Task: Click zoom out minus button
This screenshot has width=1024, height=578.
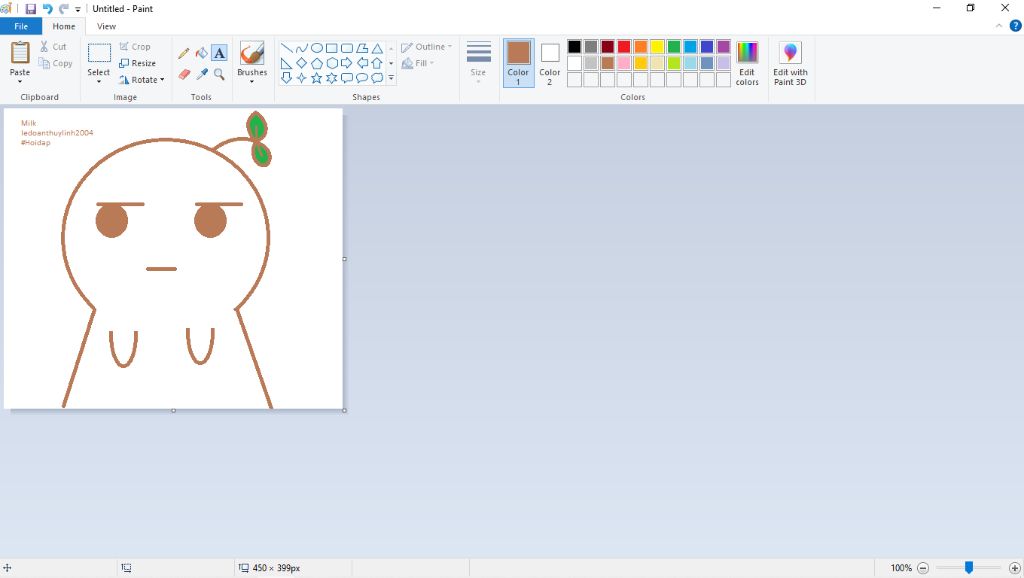Action: pyautogui.click(x=923, y=568)
